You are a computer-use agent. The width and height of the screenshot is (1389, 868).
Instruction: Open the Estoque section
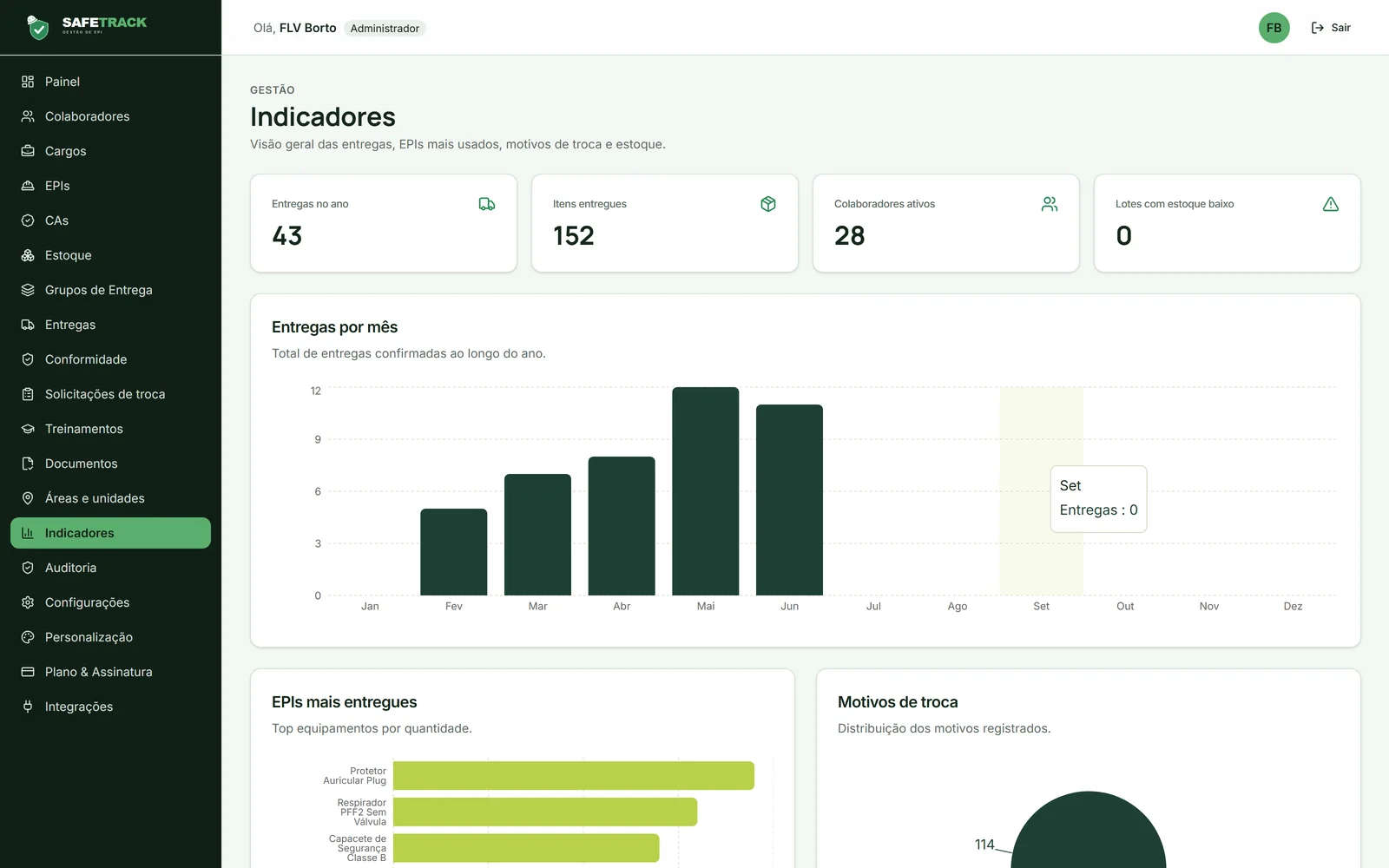click(110, 255)
